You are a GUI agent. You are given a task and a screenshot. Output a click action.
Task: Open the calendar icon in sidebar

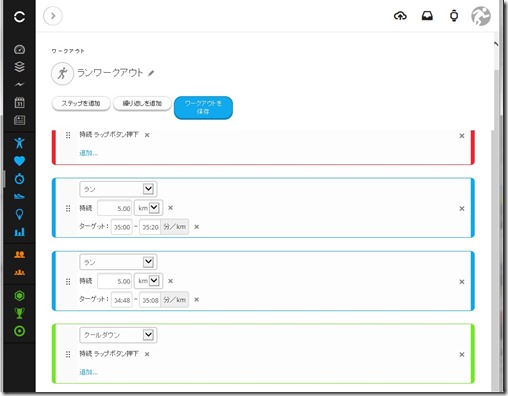19,102
